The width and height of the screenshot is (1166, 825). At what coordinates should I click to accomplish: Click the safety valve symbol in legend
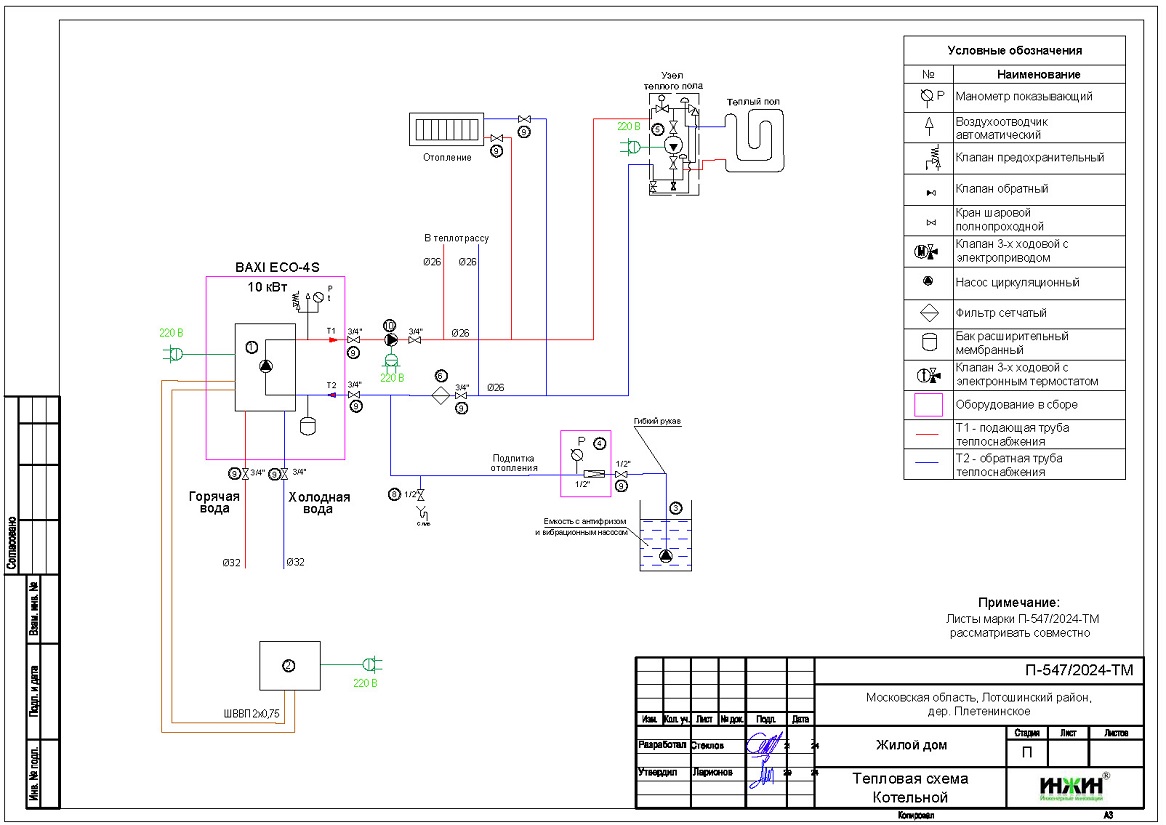(x=928, y=158)
